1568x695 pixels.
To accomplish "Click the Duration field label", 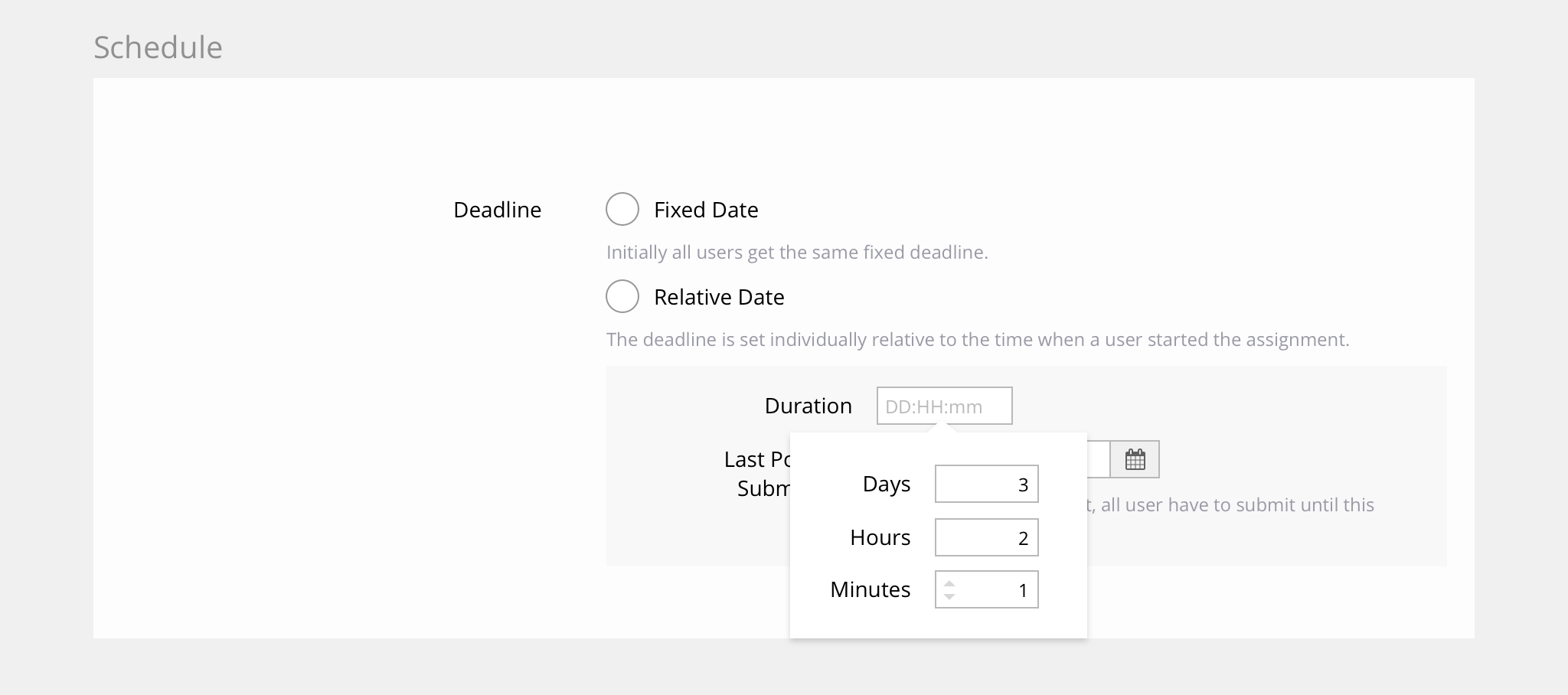I will pos(808,406).
